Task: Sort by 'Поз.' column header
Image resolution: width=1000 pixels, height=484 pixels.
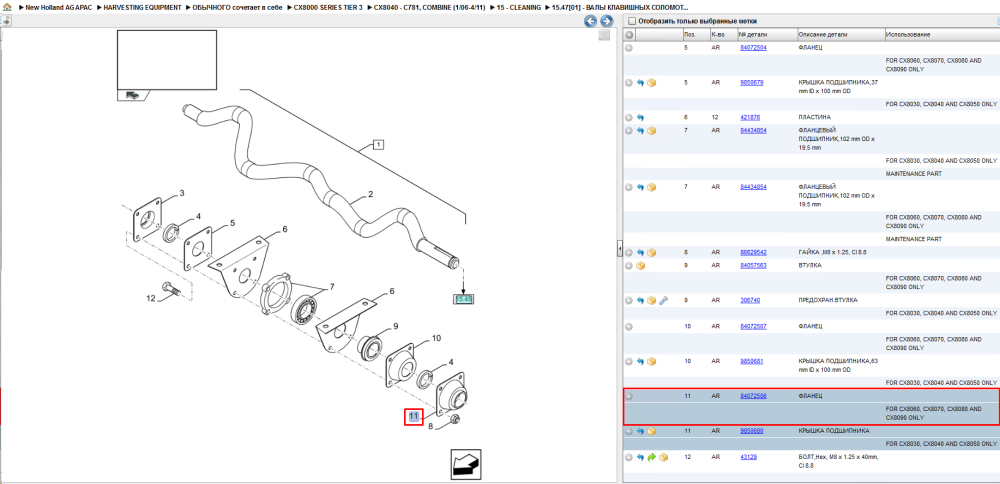Action: (695, 34)
